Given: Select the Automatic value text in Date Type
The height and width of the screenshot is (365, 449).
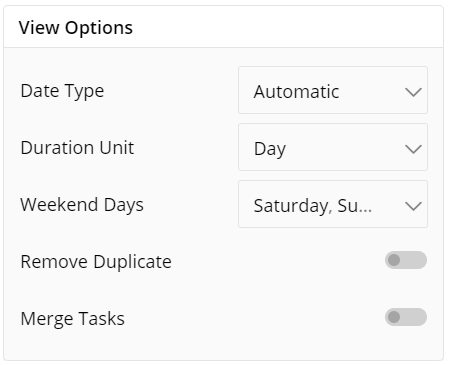Looking at the screenshot, I should pyautogui.click(x=296, y=92).
